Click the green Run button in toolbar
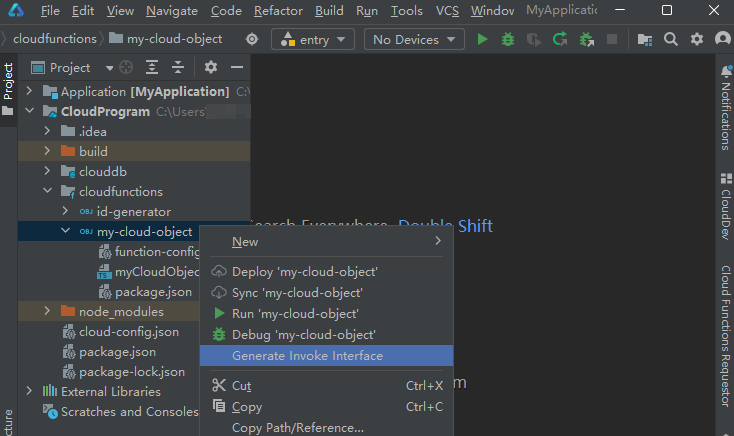 (x=482, y=39)
